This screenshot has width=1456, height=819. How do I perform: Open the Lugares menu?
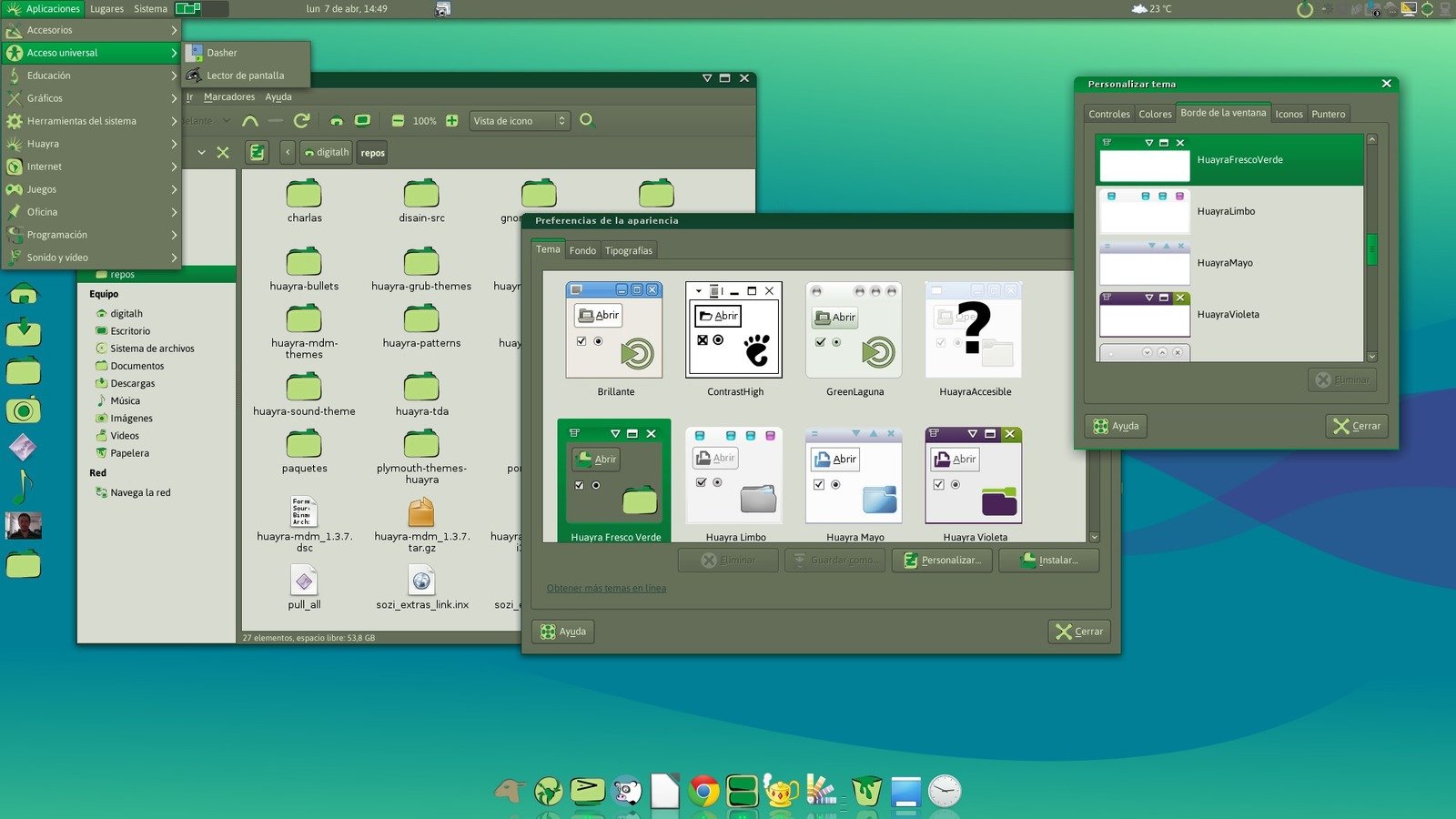106,9
